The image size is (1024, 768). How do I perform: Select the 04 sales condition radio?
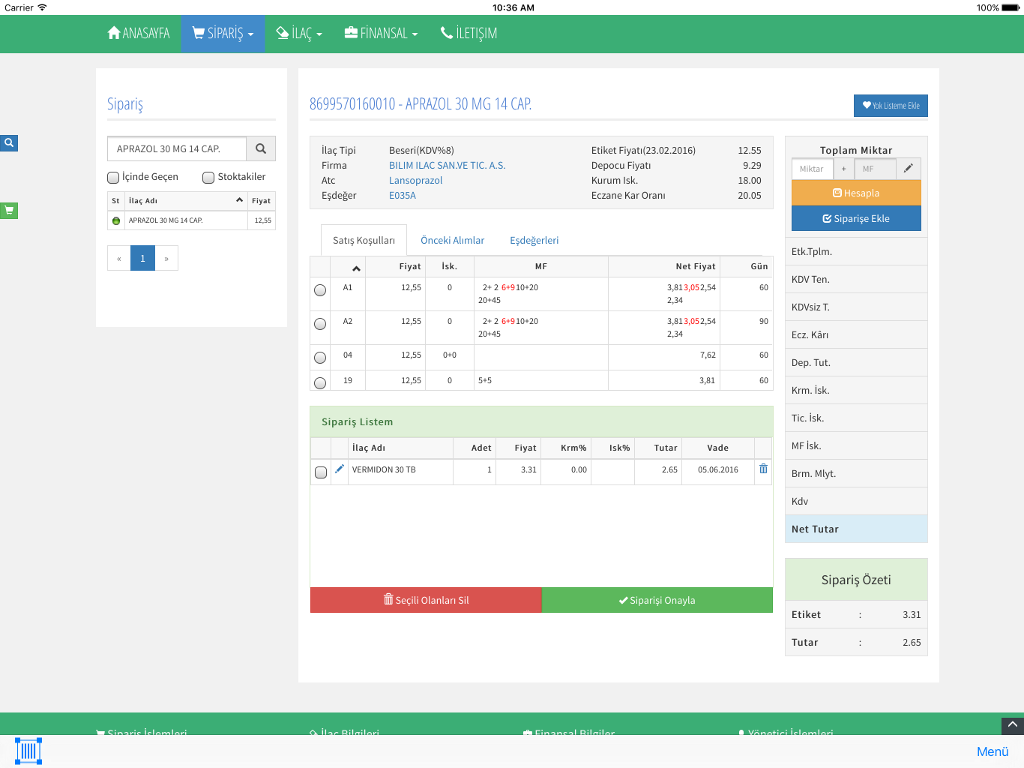[x=320, y=358]
